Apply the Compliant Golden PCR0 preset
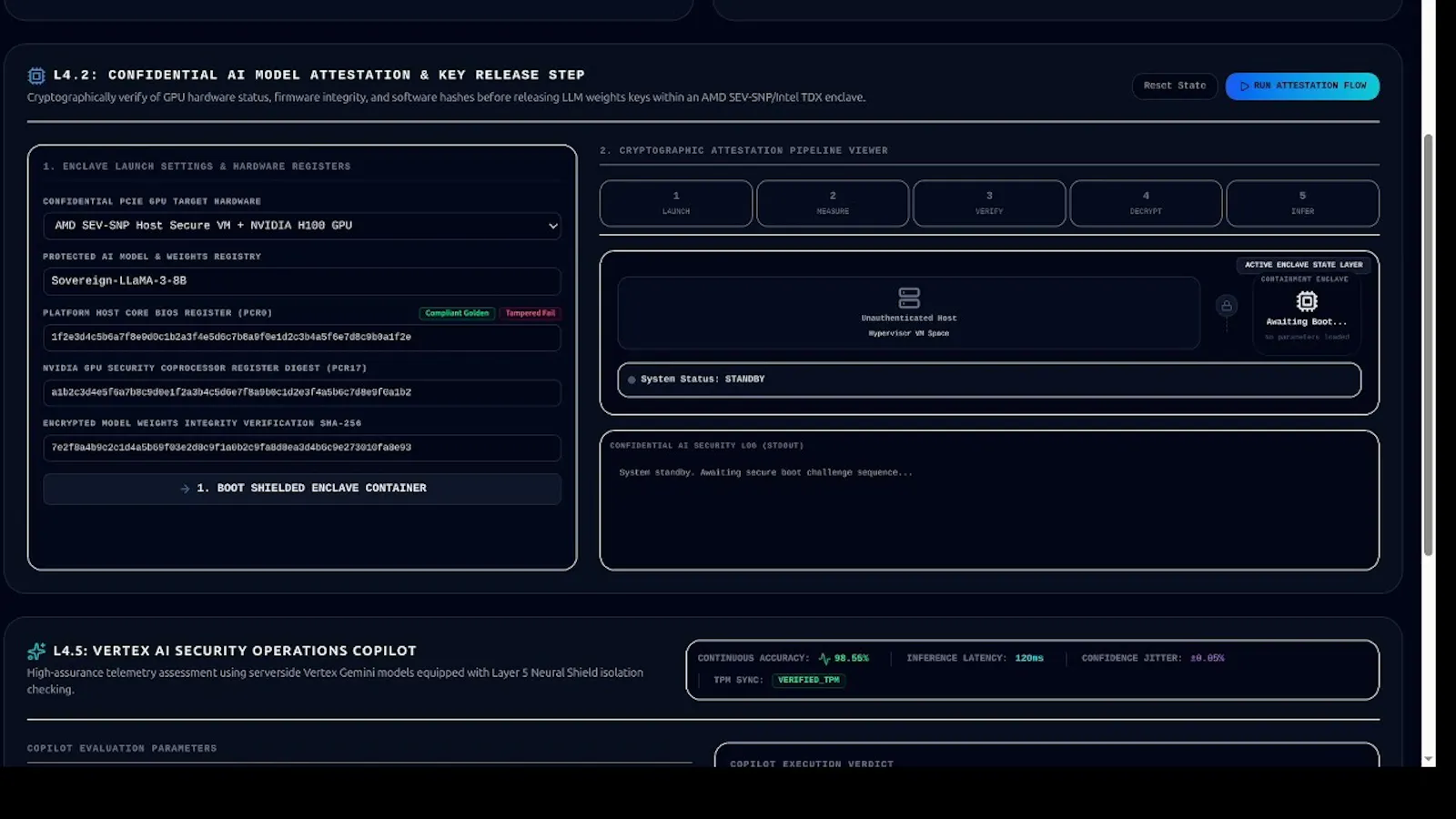Screen dimensions: 1456x819 click(457, 313)
